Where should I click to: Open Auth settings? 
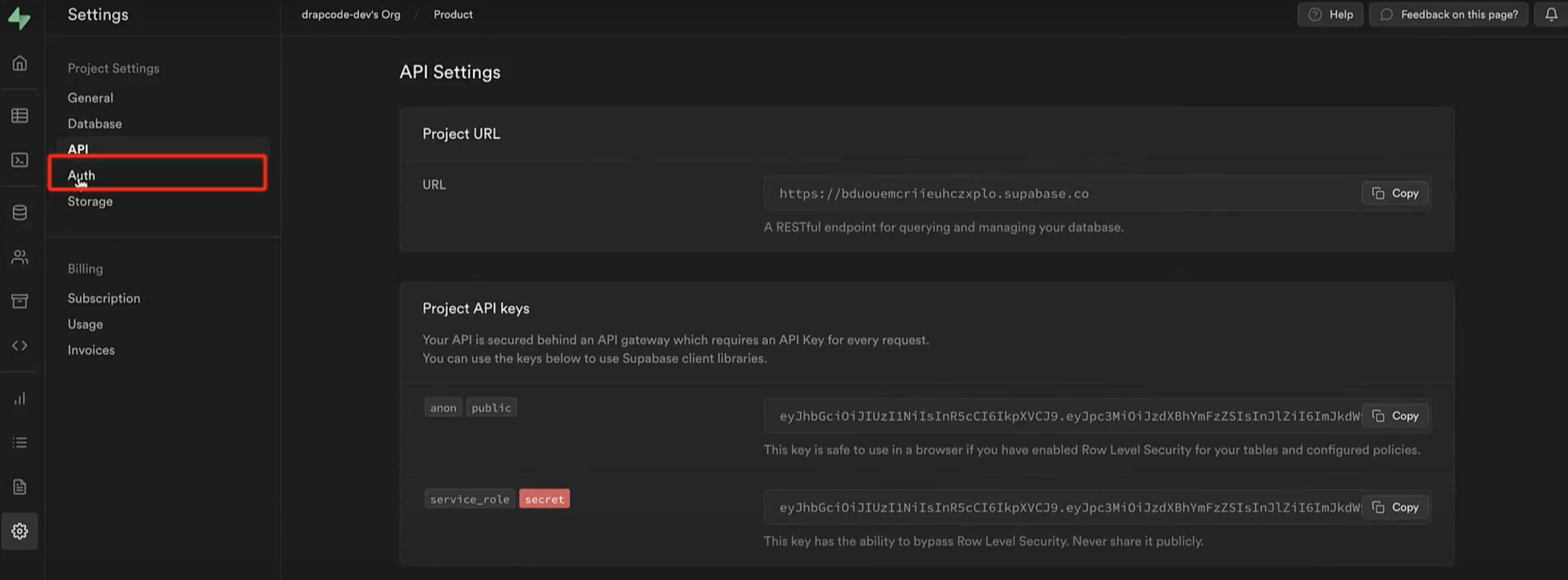tap(81, 176)
